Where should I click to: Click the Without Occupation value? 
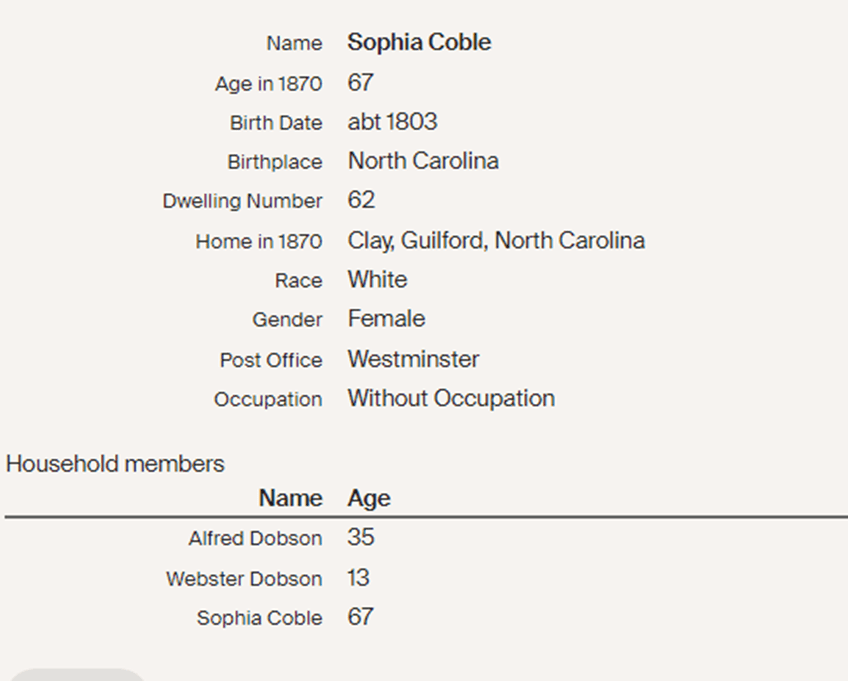tap(451, 398)
